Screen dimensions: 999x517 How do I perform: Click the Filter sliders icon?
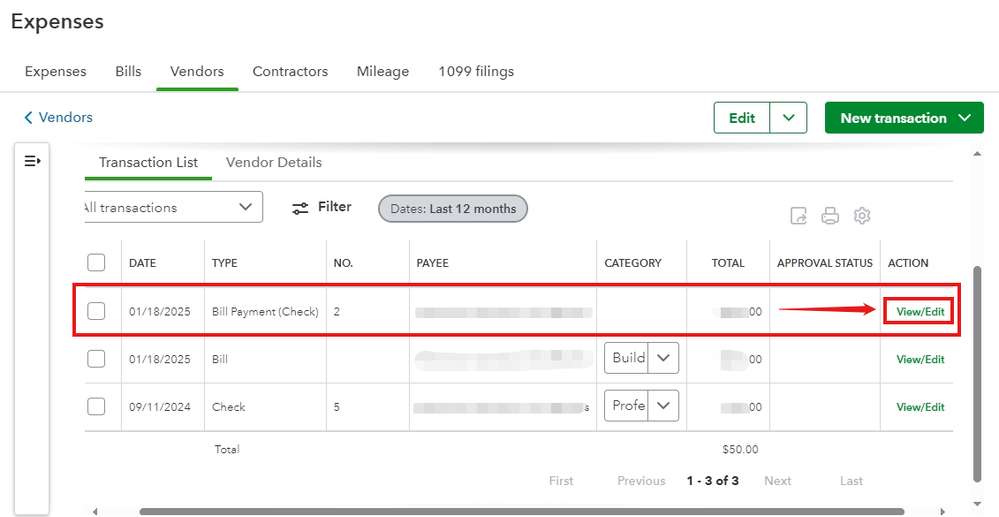pyautogui.click(x=300, y=208)
